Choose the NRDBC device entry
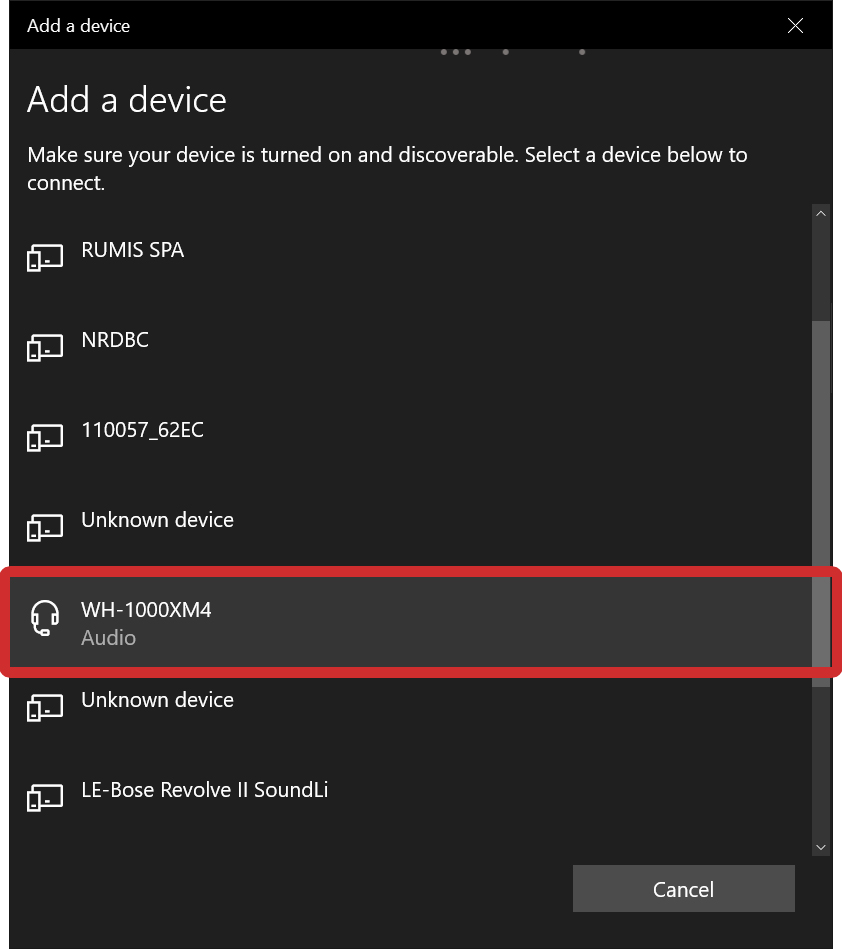This screenshot has height=949, width=842. pyautogui.click(x=115, y=340)
